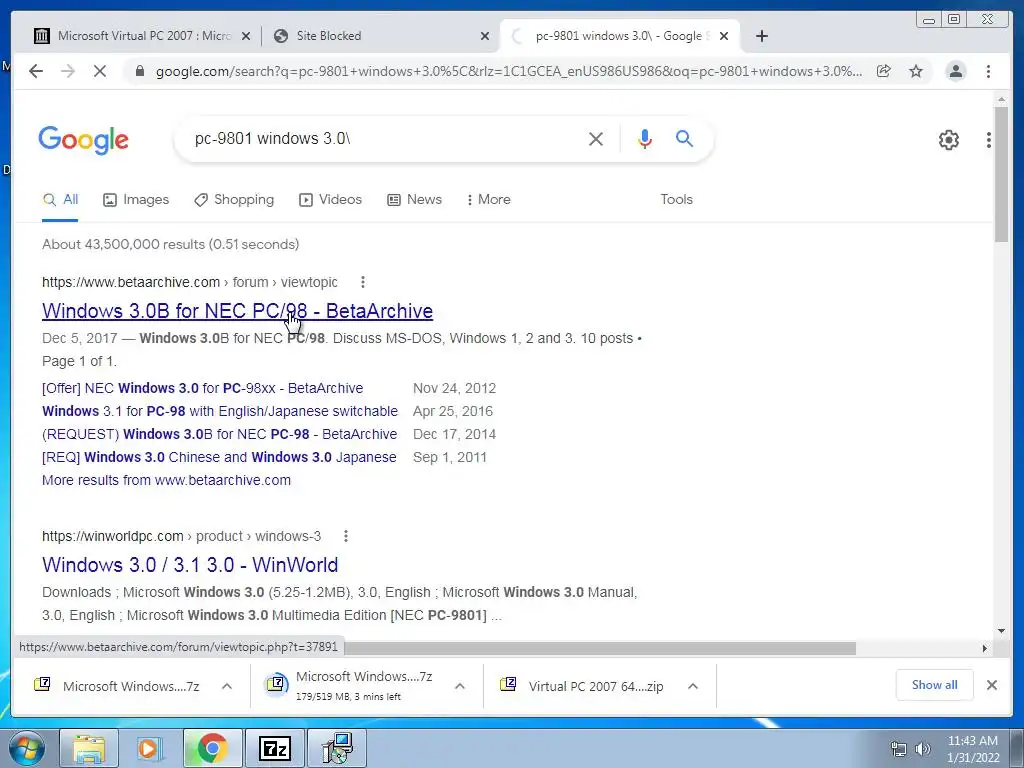Share this page via the share icon
1024x768 pixels.
[884, 71]
